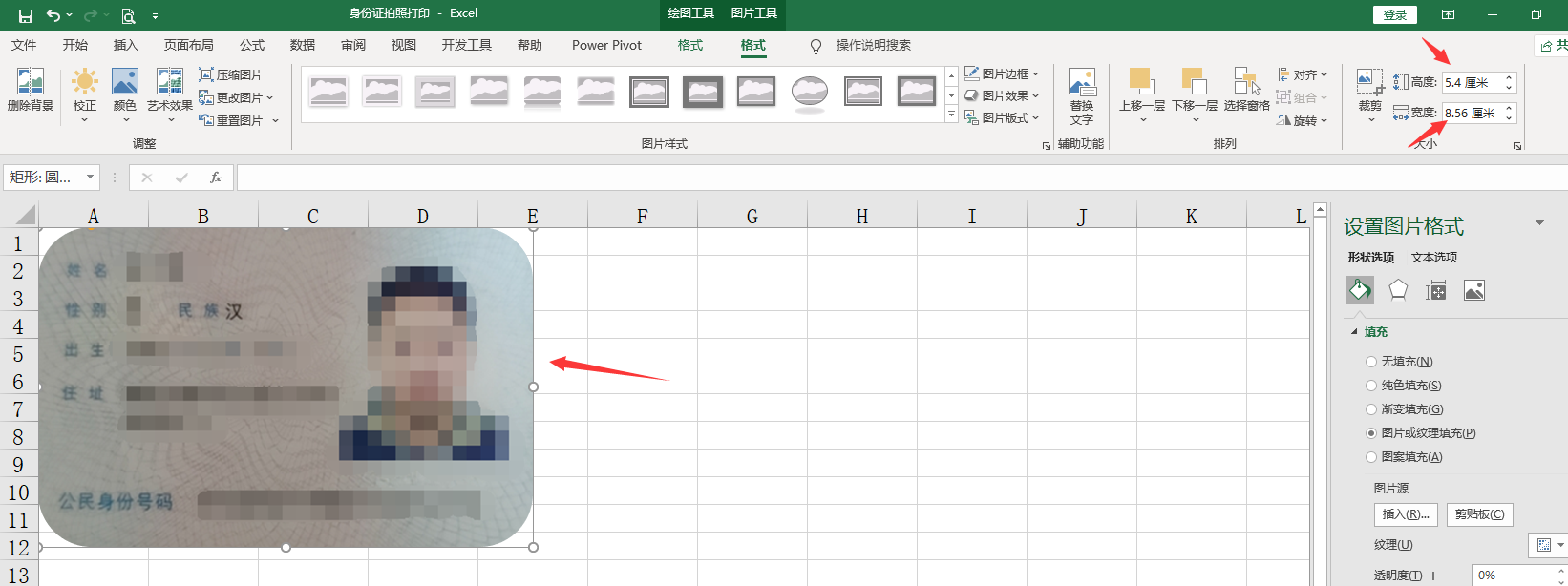Image resolution: width=1568 pixels, height=586 pixels.
Task: Click the Undo arrow icon
Action: pos(53,15)
